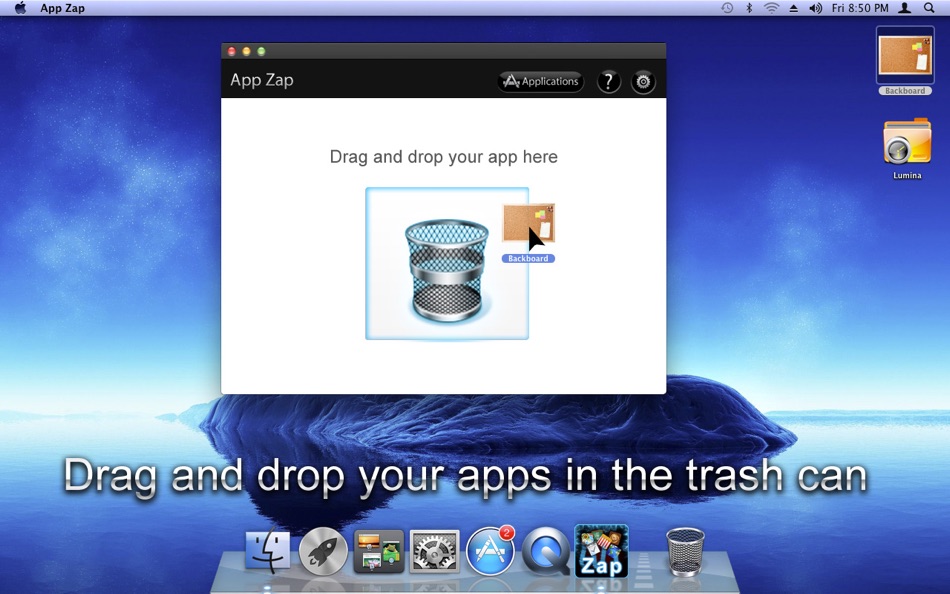Click the 'Drag and drop your app here' text
This screenshot has height=594, width=950.
(443, 157)
